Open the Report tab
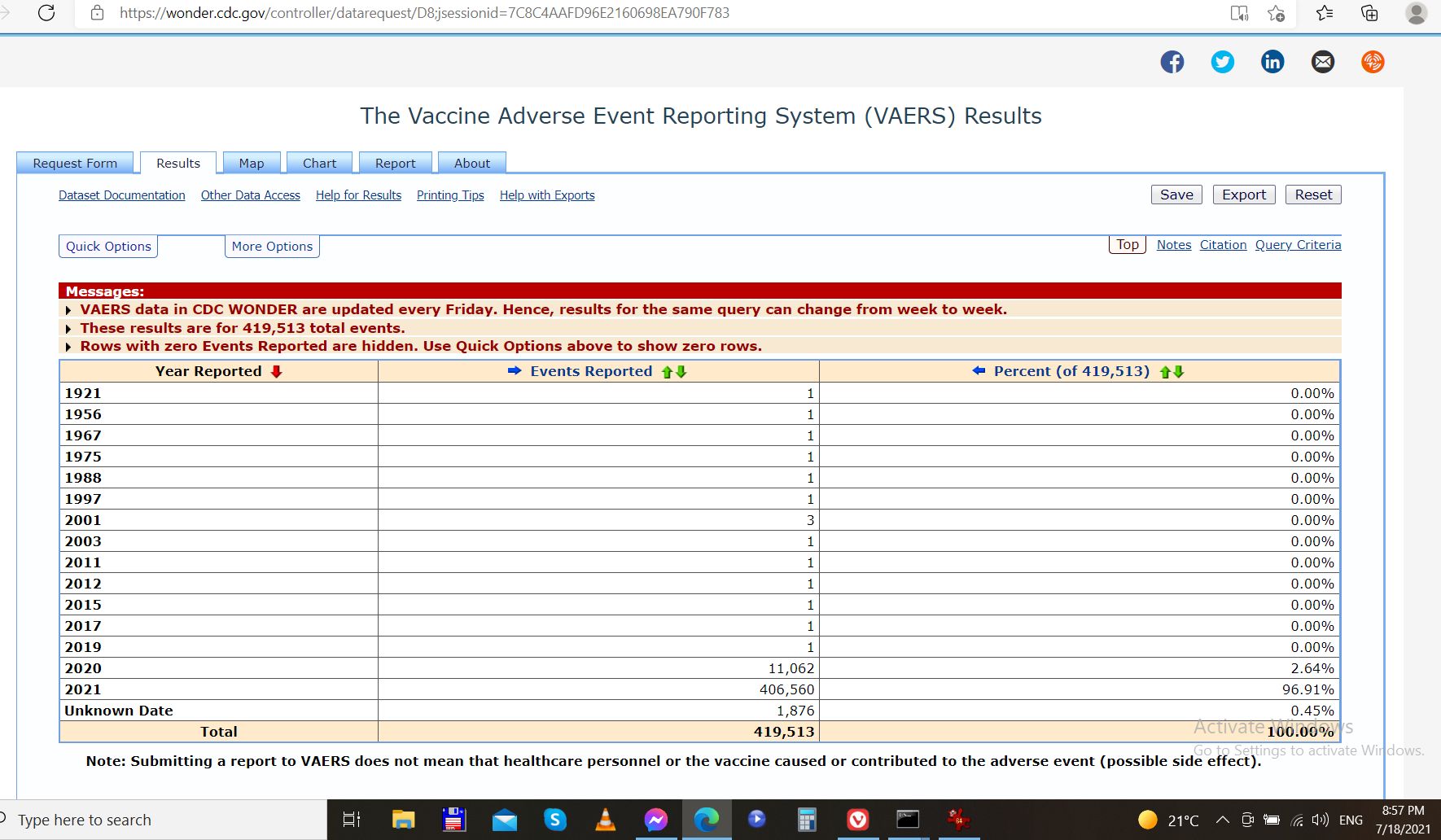This screenshot has height=840, width=1441. point(396,163)
